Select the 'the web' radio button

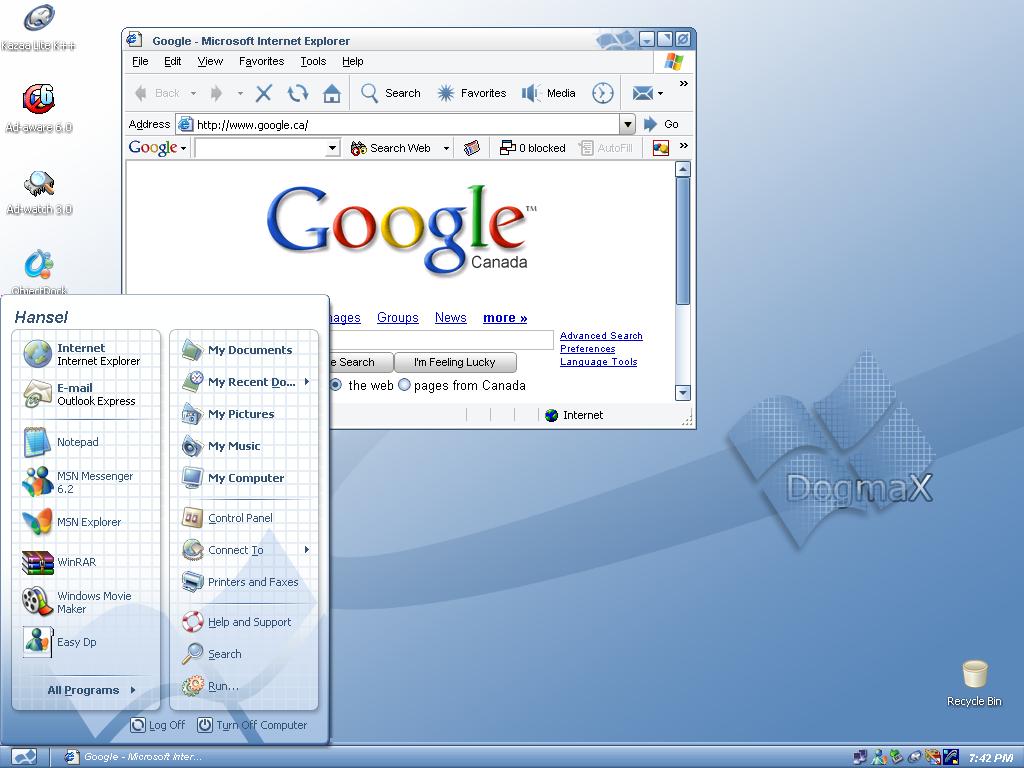336,385
